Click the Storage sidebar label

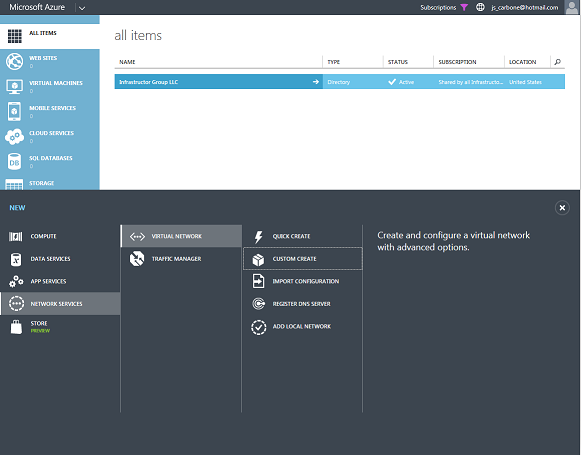click(x=42, y=183)
